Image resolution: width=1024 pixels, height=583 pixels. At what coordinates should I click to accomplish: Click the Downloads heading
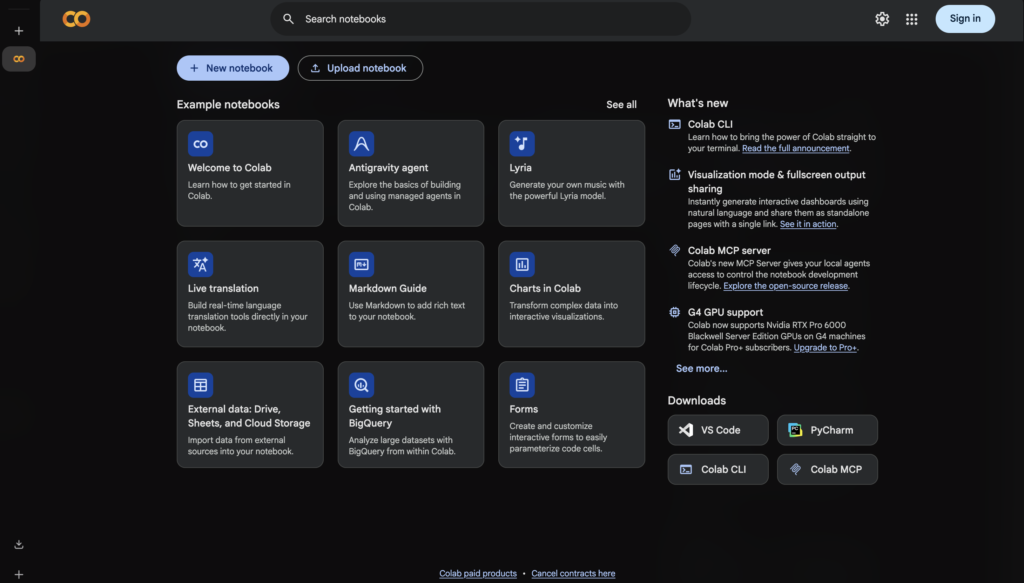(696, 401)
